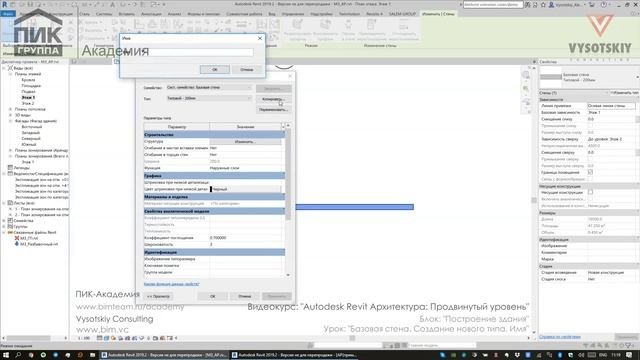Image resolution: width=640 pixels, height=360 pixels.
Task: Click the Виды (все) views icon in browser
Action: (11, 68)
